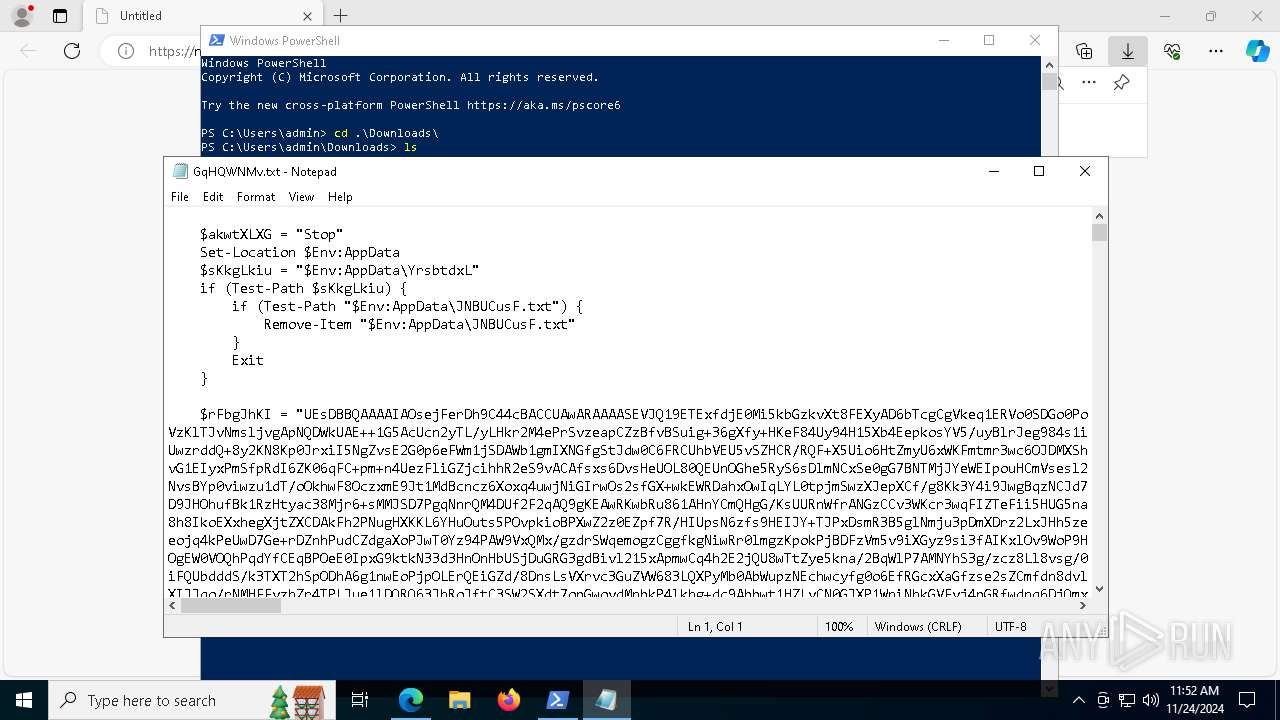Screen dimensions: 1280x720
Task: Click Notepad horizontal scroll right arrow
Action: pos(1083,605)
